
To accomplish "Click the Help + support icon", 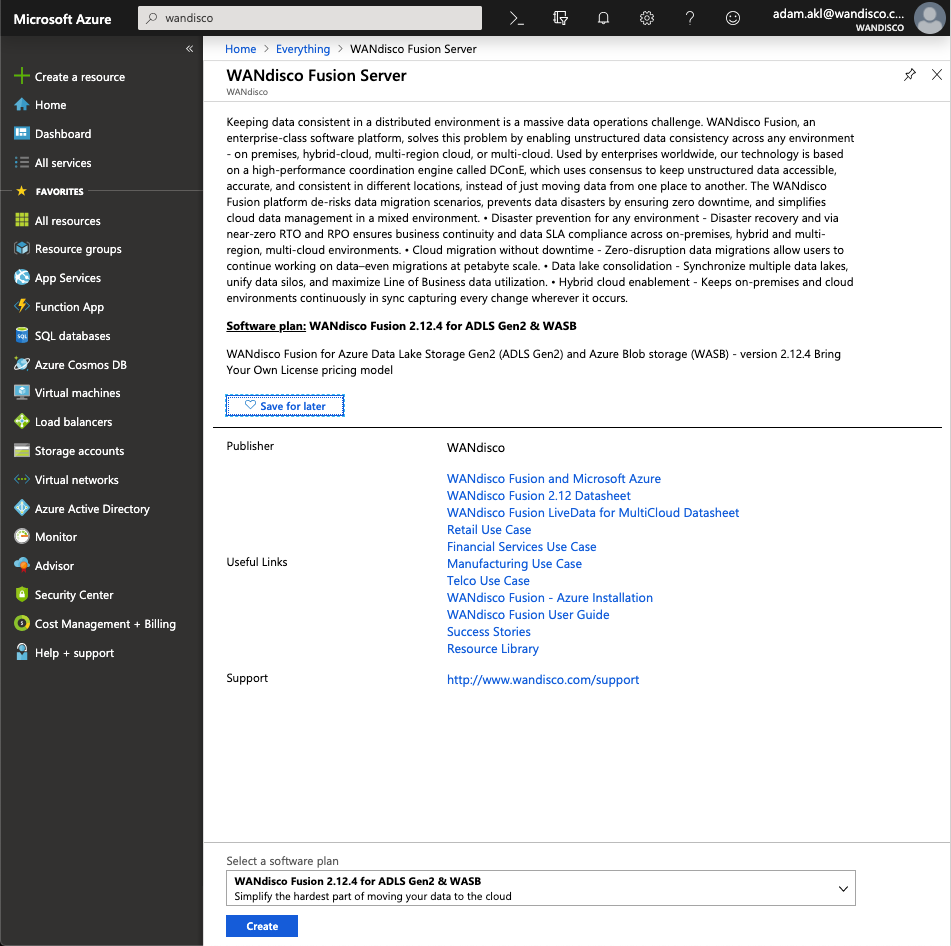I will pos(21,652).
